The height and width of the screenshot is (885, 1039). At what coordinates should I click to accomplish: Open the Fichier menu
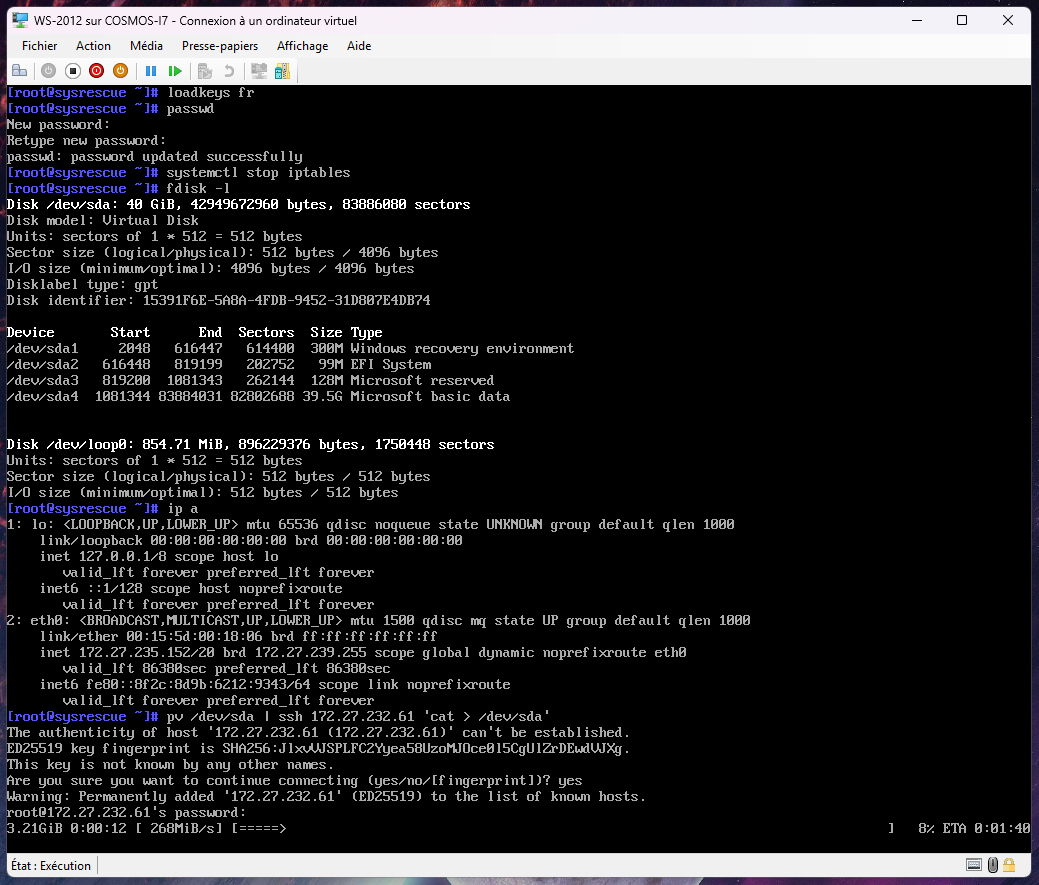pyautogui.click(x=40, y=46)
